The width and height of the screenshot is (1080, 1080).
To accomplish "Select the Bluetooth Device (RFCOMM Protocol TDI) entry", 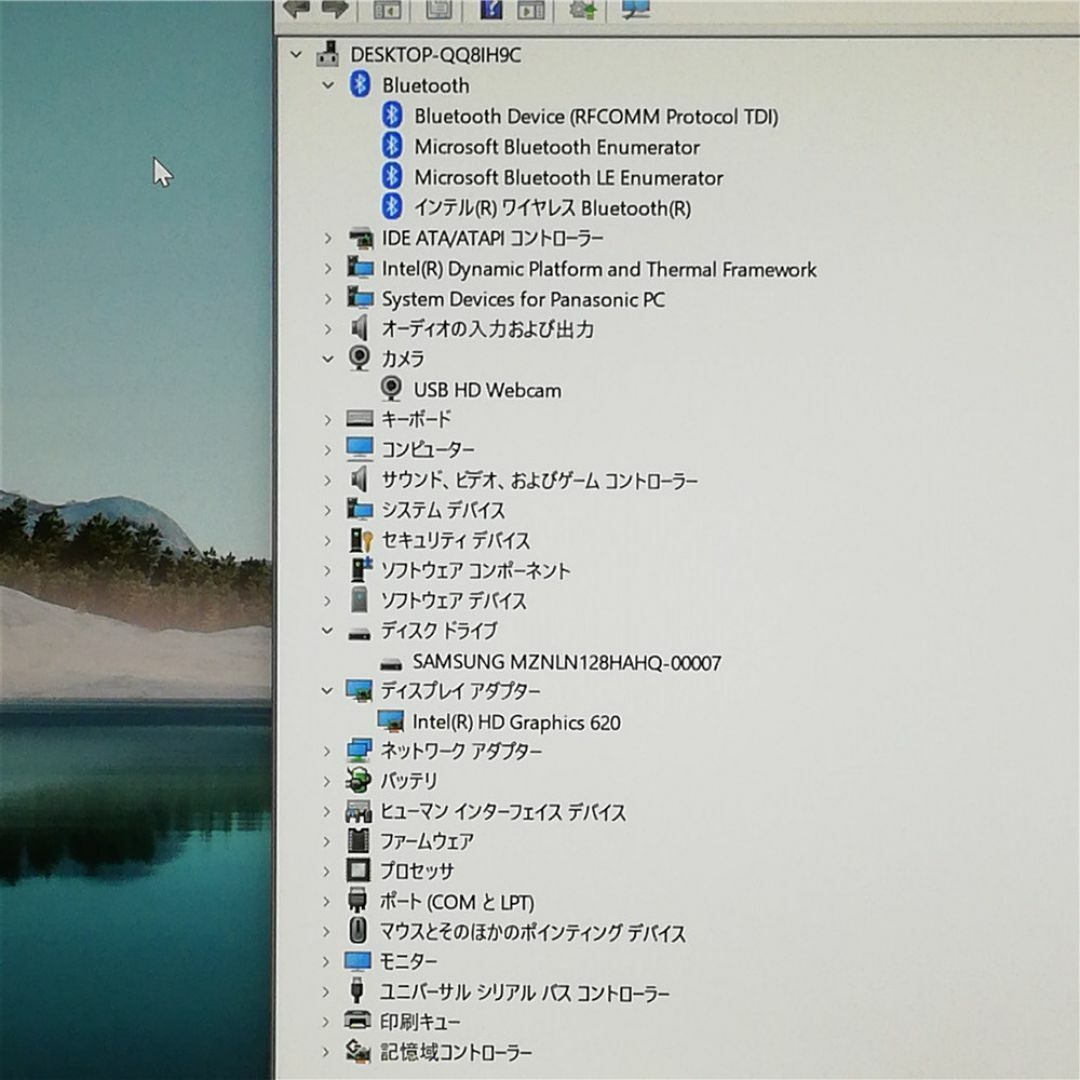I will point(596,116).
